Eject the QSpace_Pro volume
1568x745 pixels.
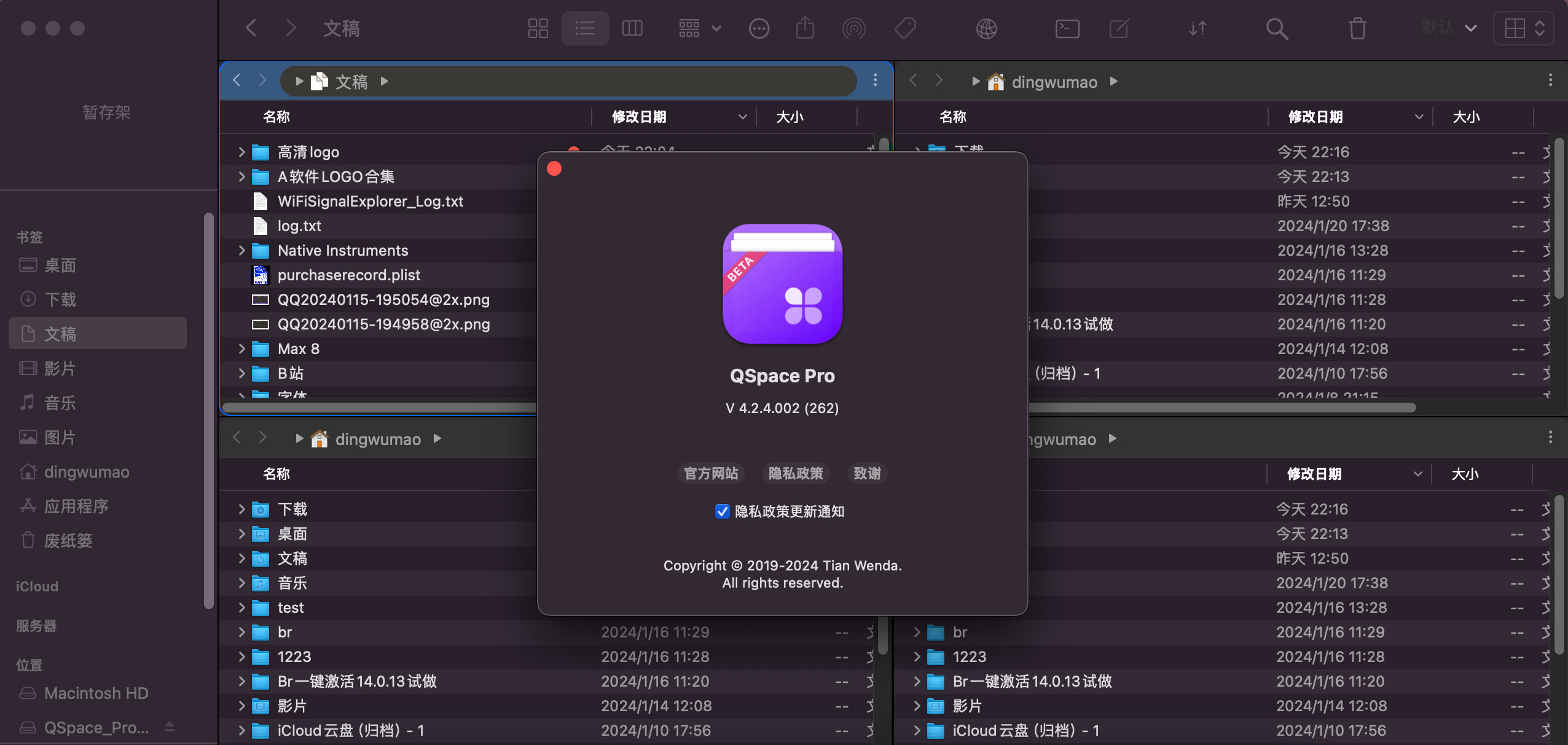(x=170, y=727)
